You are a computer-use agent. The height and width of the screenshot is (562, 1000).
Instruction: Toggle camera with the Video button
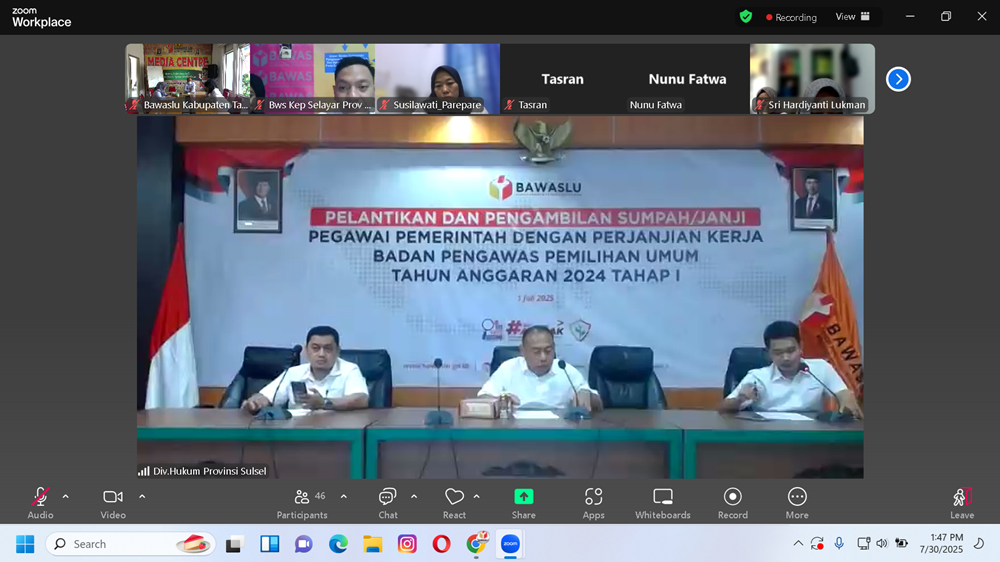click(113, 503)
